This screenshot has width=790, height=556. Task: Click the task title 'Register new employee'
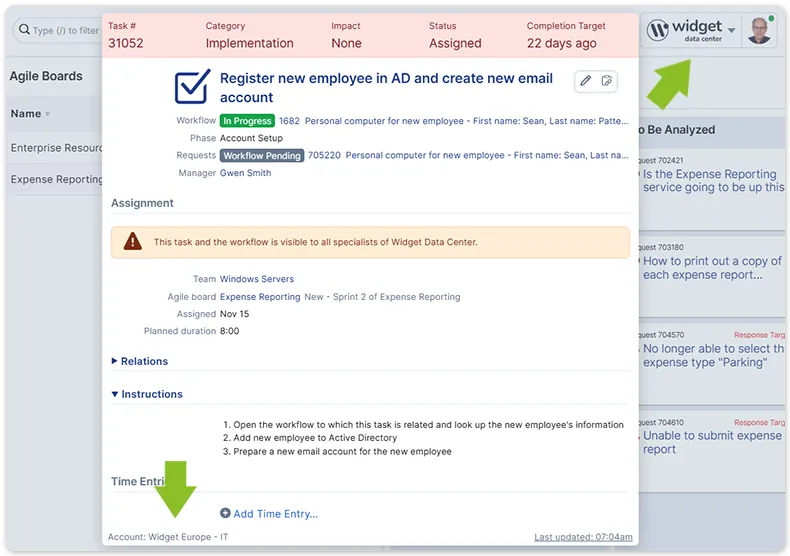[x=386, y=88]
